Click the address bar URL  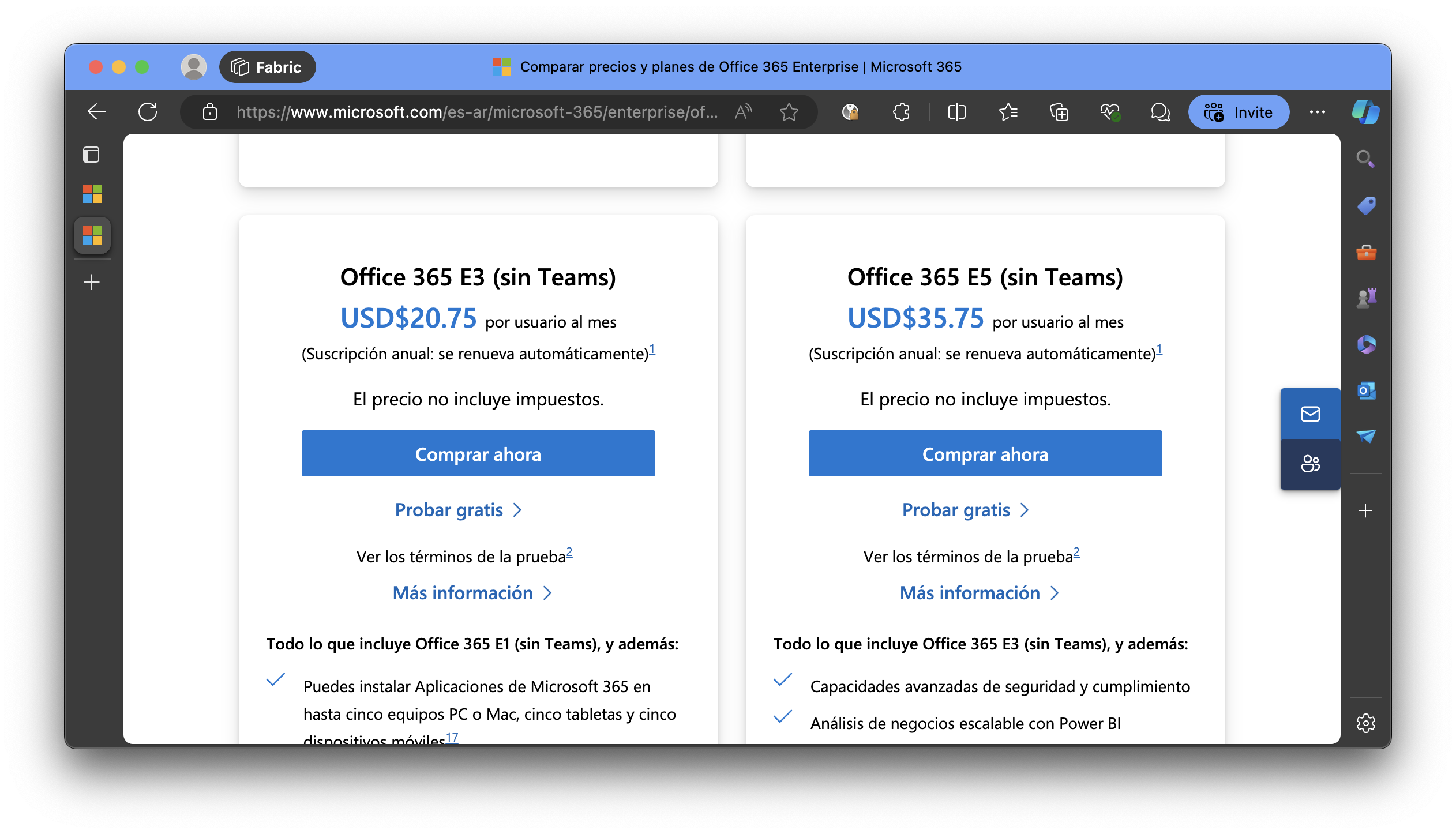coord(476,112)
